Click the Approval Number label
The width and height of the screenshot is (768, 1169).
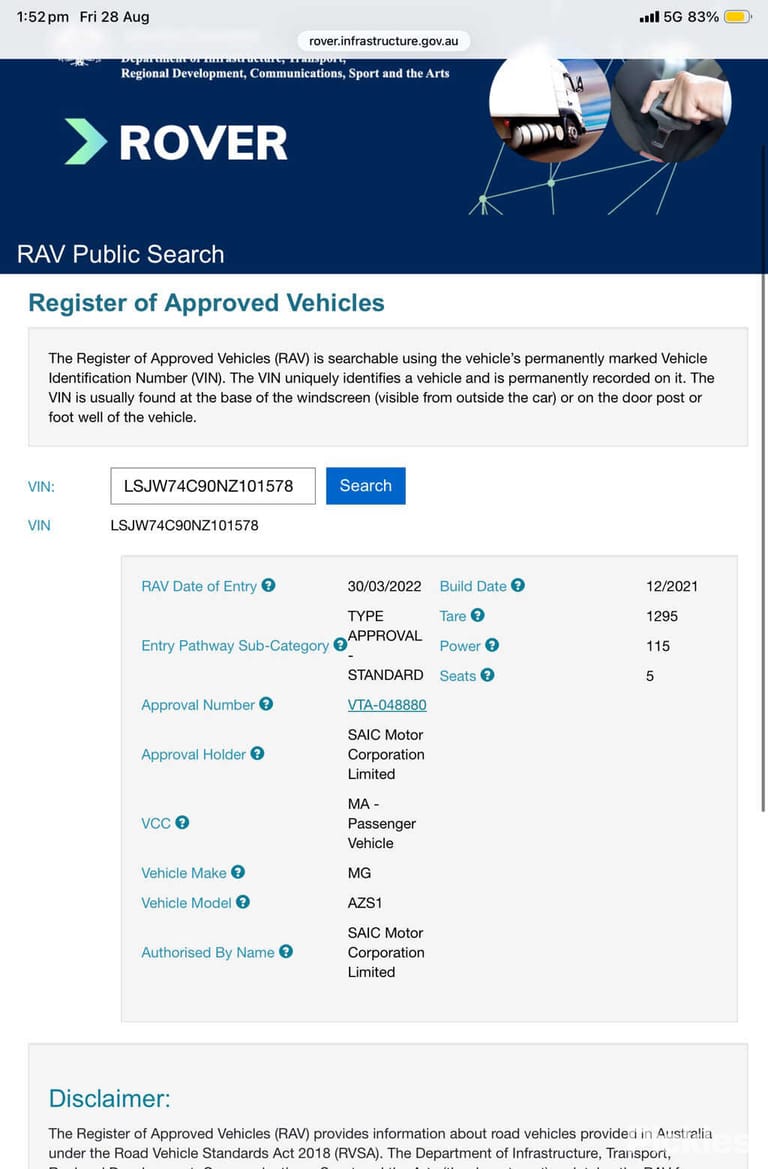tap(198, 705)
